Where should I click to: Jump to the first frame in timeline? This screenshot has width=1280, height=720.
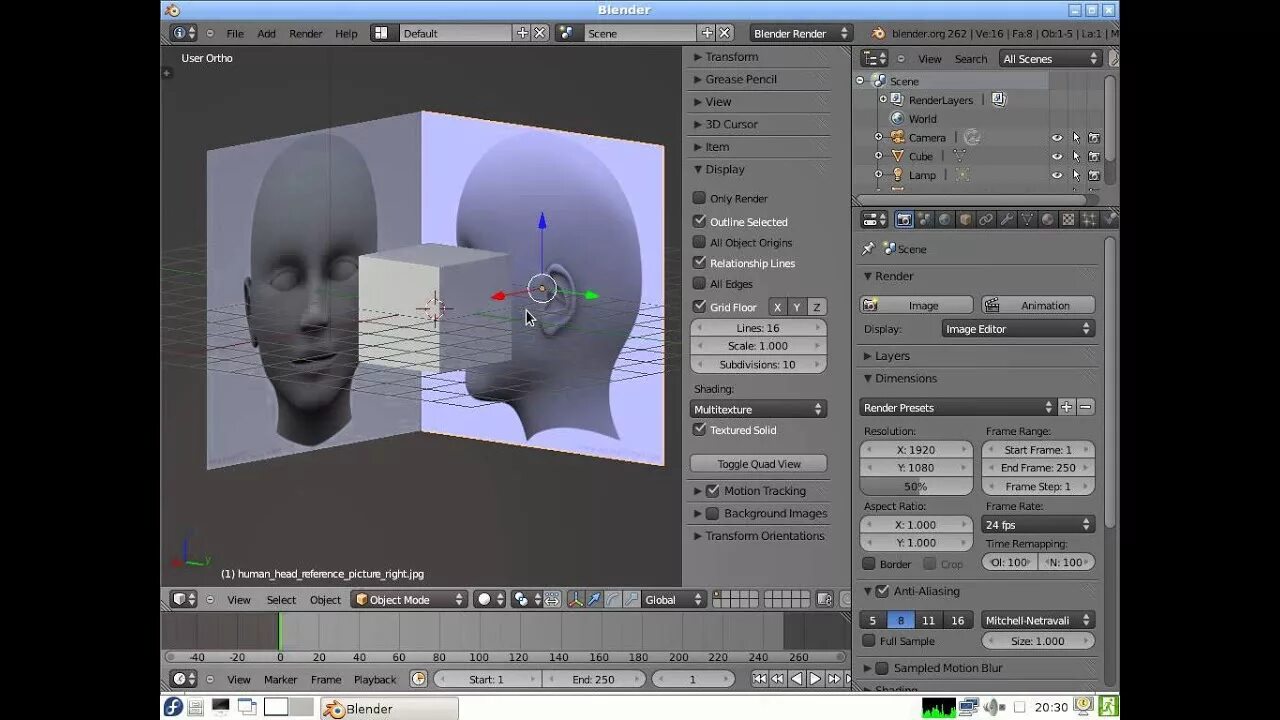pyautogui.click(x=760, y=679)
